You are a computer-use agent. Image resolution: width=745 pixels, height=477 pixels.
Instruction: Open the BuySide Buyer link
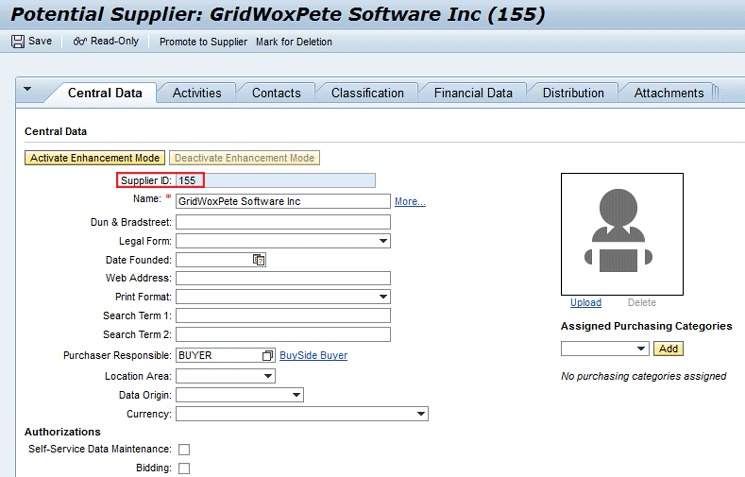(313, 356)
